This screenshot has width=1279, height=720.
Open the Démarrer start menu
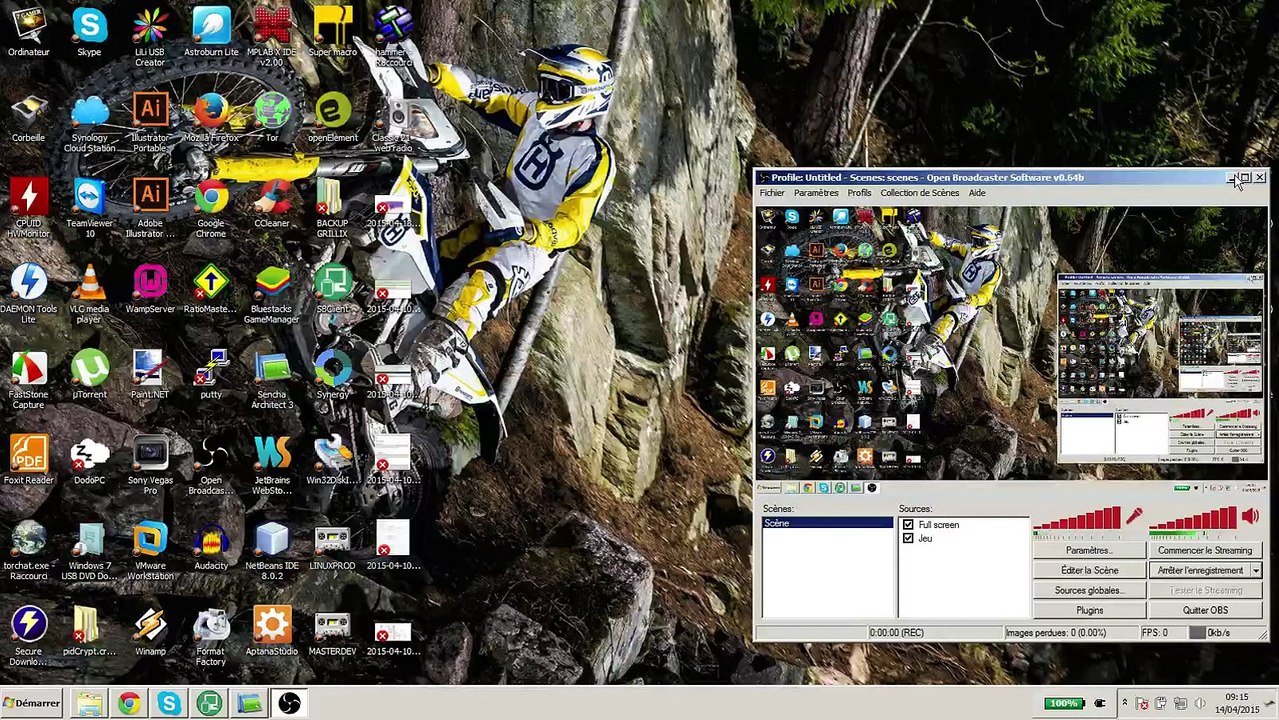(x=32, y=703)
